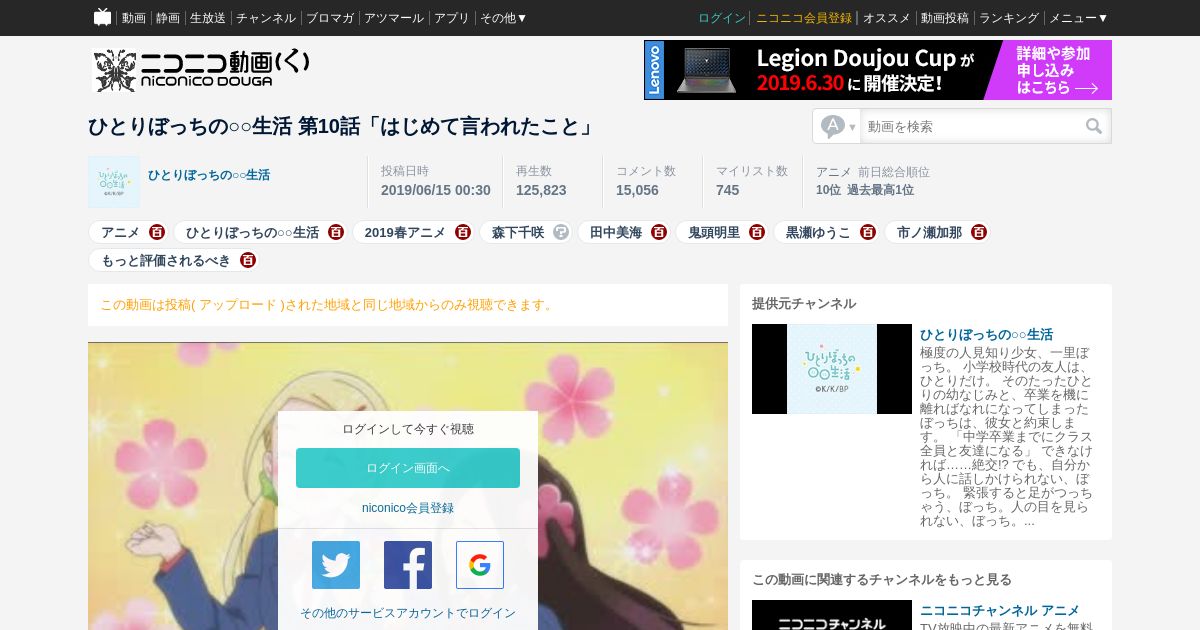Open アツマール in the top navigation
This screenshot has height=630, width=1200.
(394, 18)
